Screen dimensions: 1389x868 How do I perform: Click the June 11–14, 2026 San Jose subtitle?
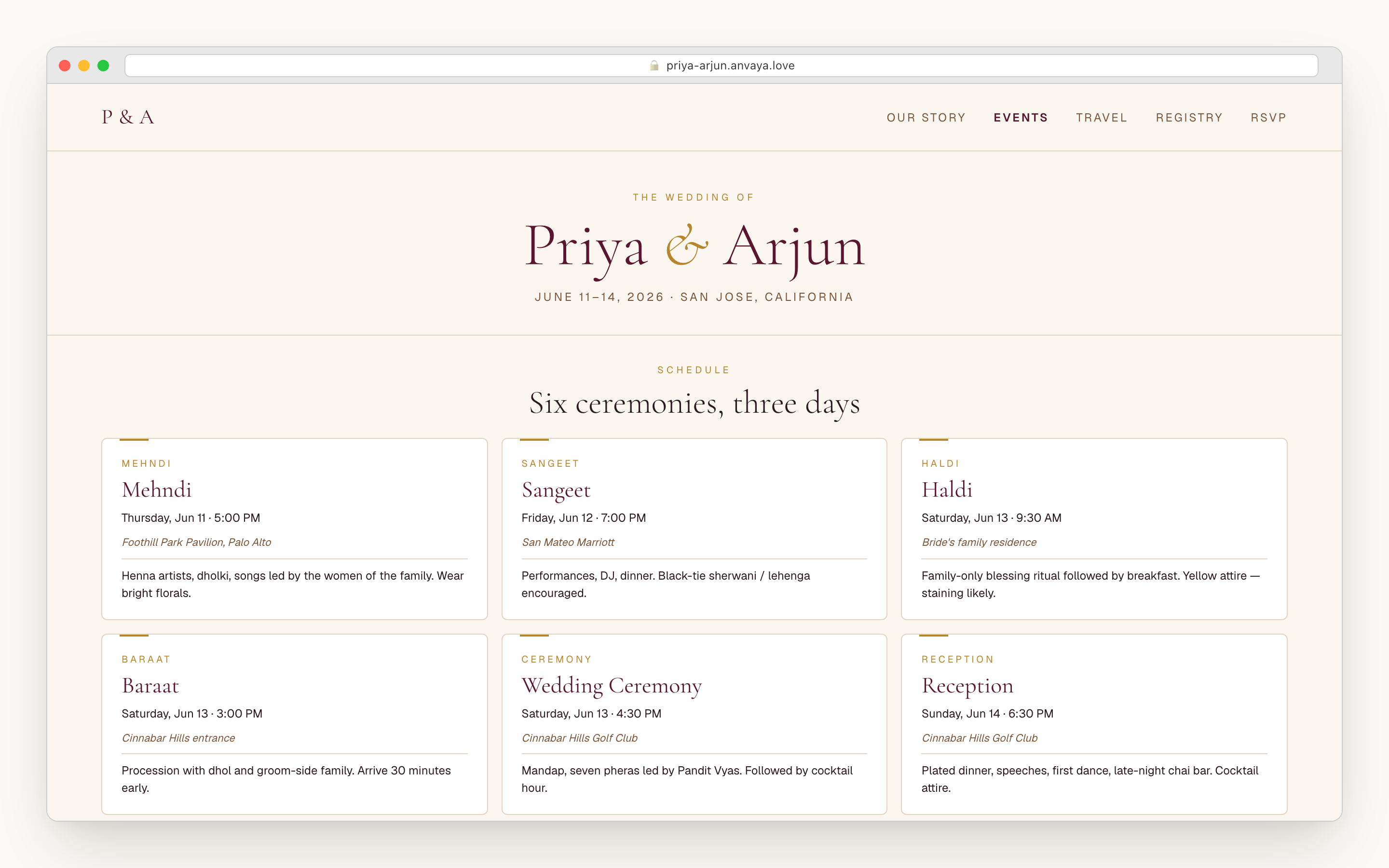694,298
